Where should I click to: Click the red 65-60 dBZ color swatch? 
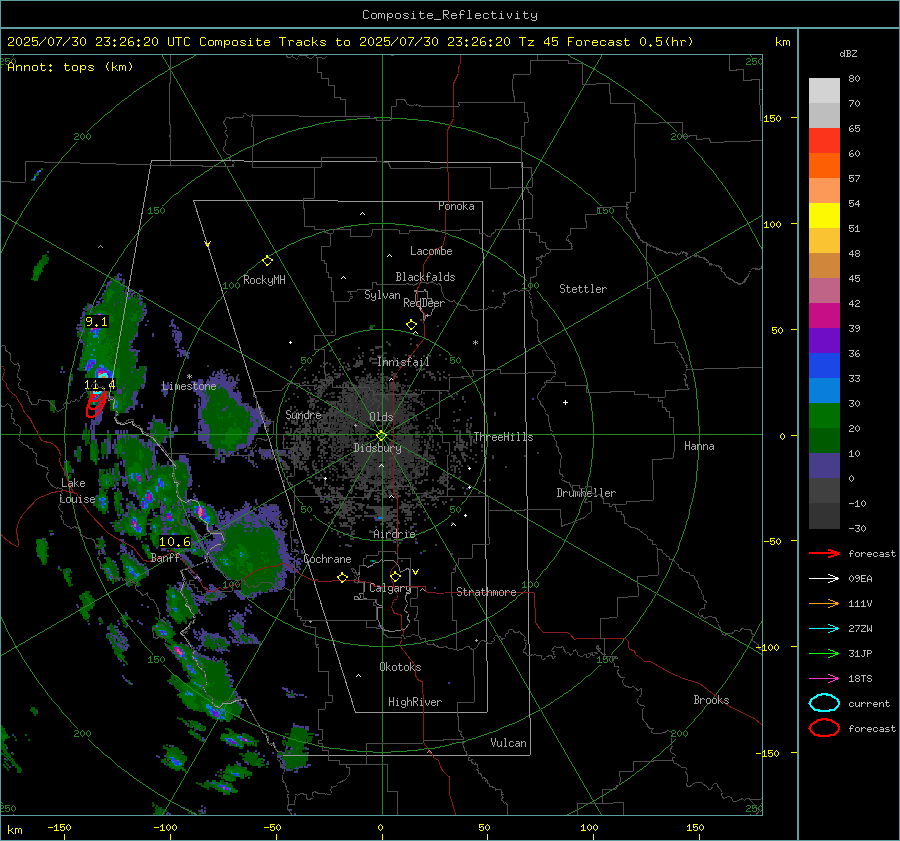(824, 141)
